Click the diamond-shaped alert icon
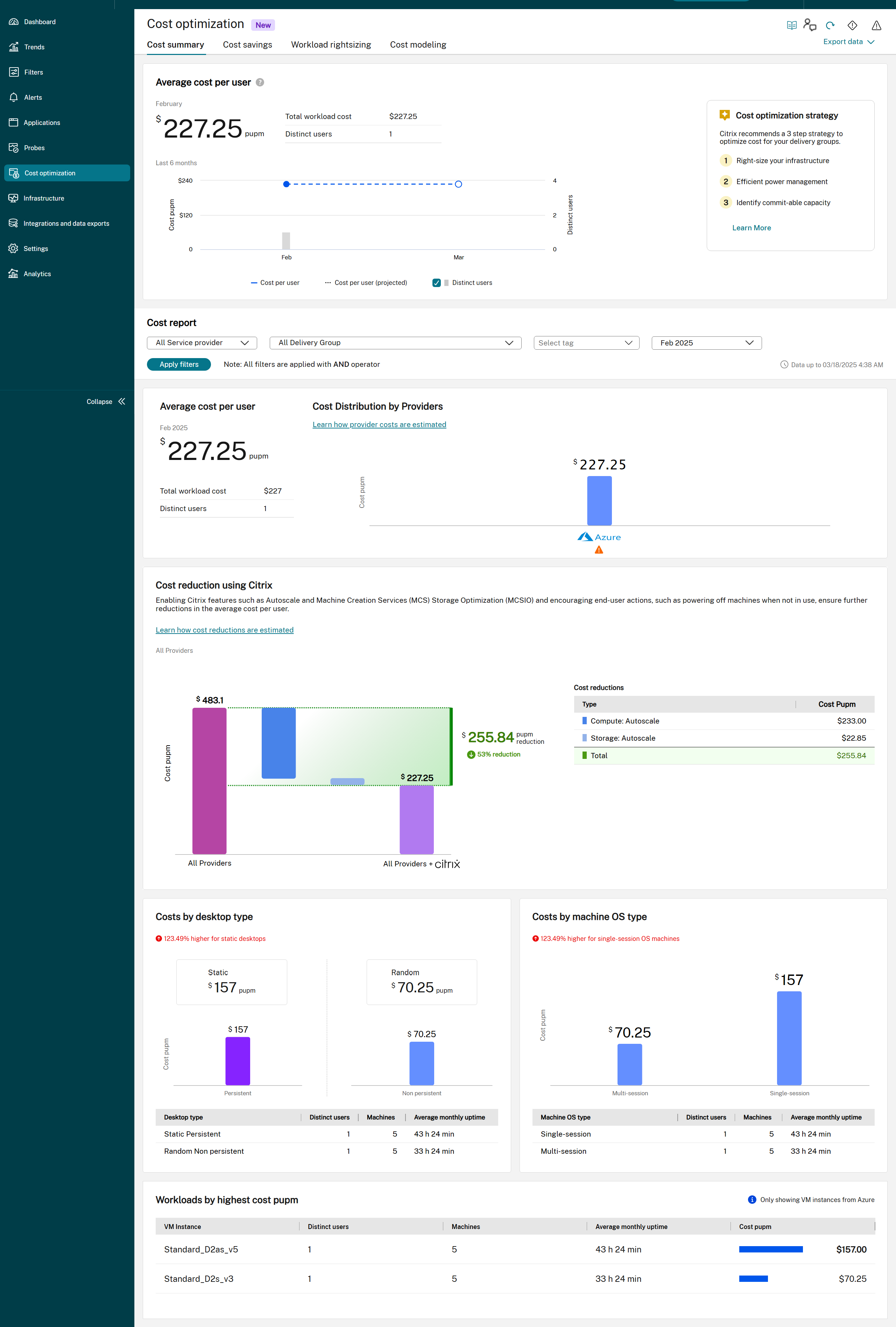Image resolution: width=896 pixels, height=1327 pixels. tap(852, 25)
